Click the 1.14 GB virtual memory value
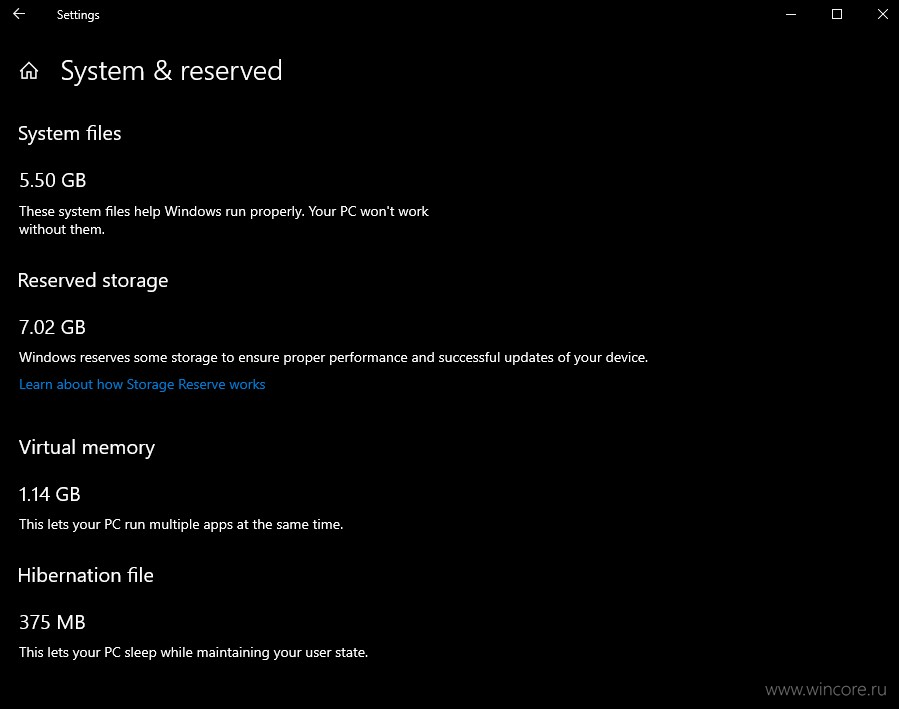This screenshot has width=899, height=709. coord(49,494)
